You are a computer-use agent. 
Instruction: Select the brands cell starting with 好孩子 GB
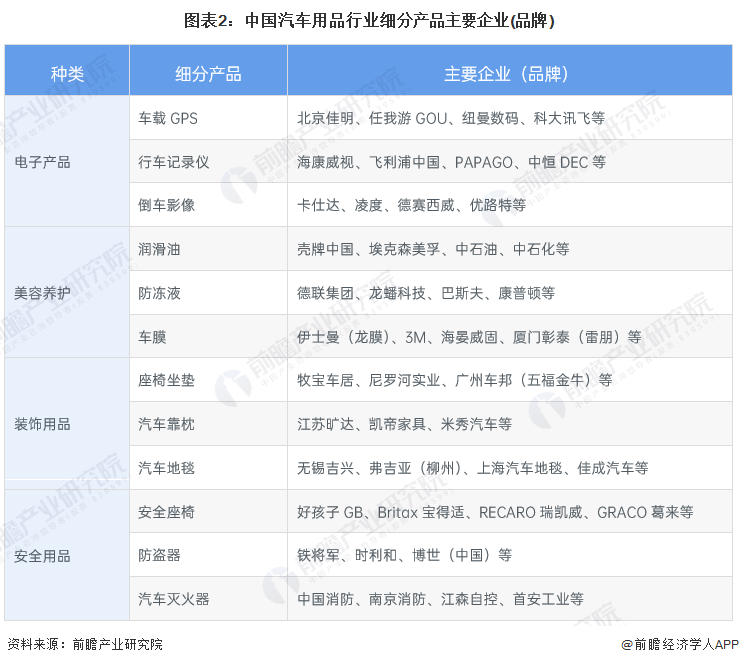pyautogui.click(x=495, y=512)
